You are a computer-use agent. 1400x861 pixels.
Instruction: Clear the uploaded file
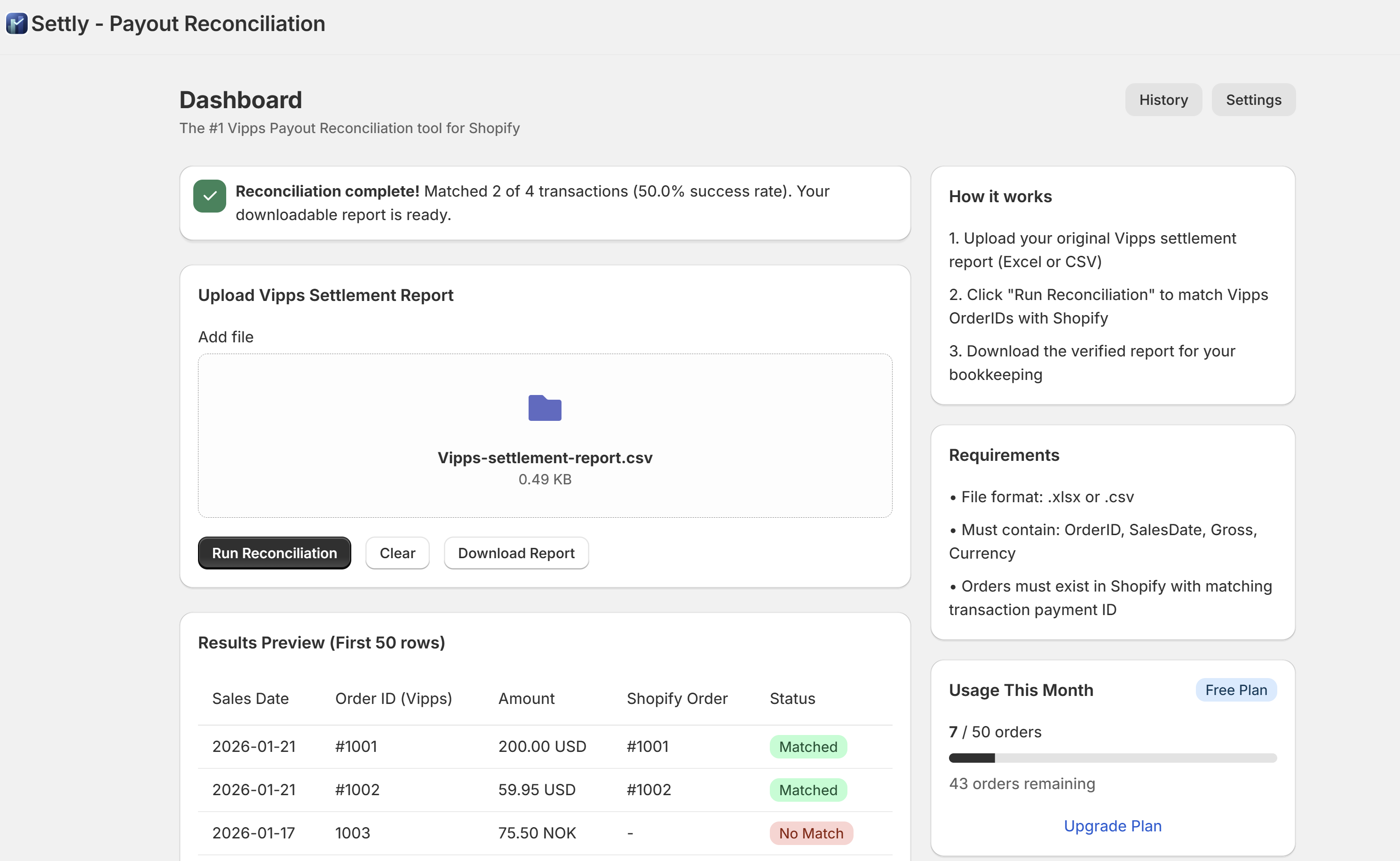coord(397,553)
